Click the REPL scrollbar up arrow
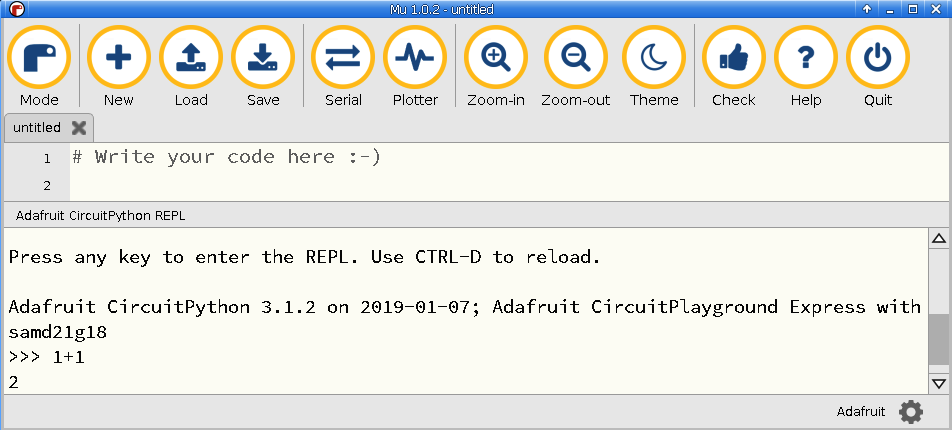The width and height of the screenshot is (952, 430). tap(939, 238)
